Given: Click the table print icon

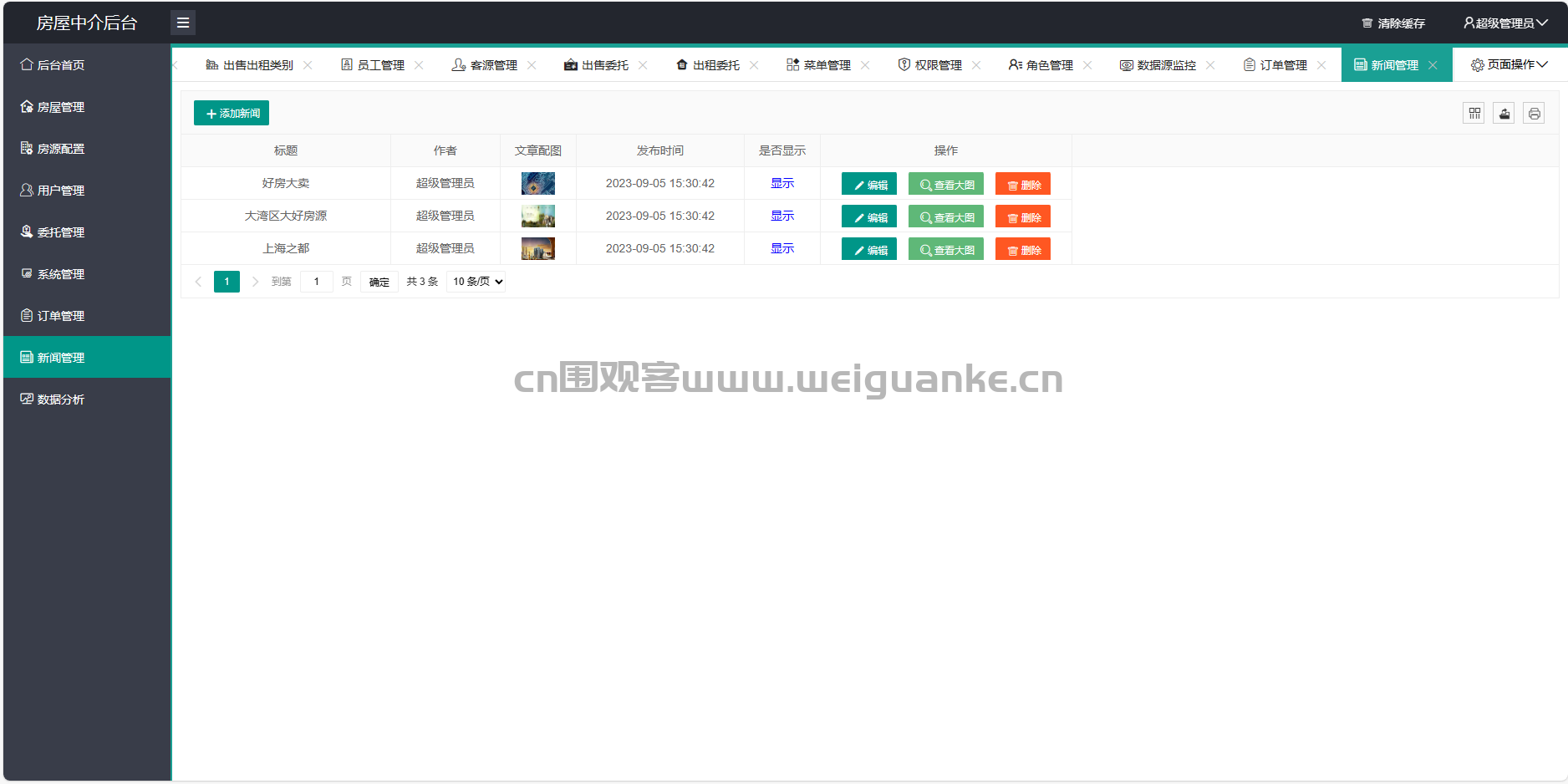Looking at the screenshot, I should [1535, 113].
